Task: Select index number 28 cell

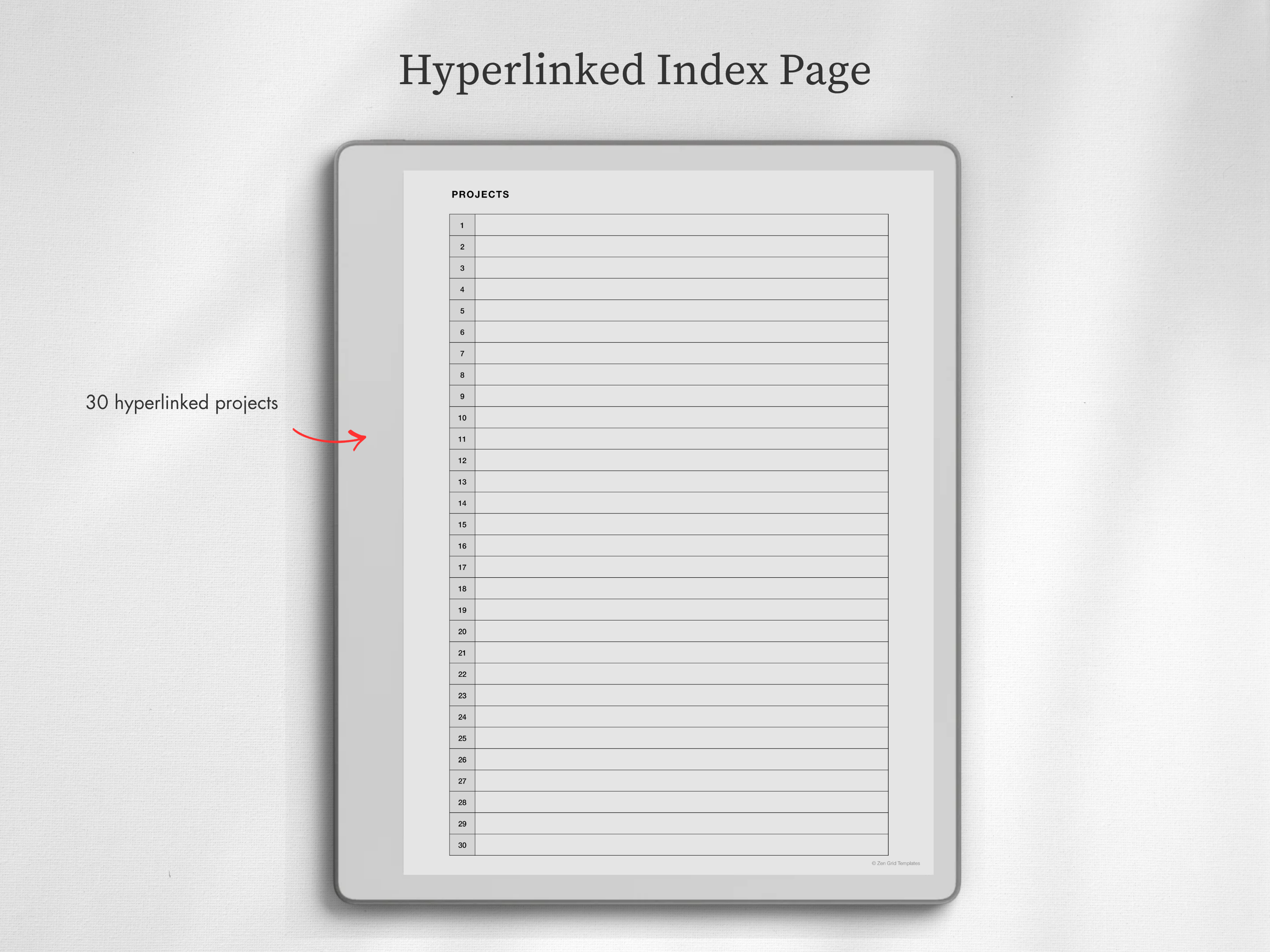Action: click(x=462, y=802)
